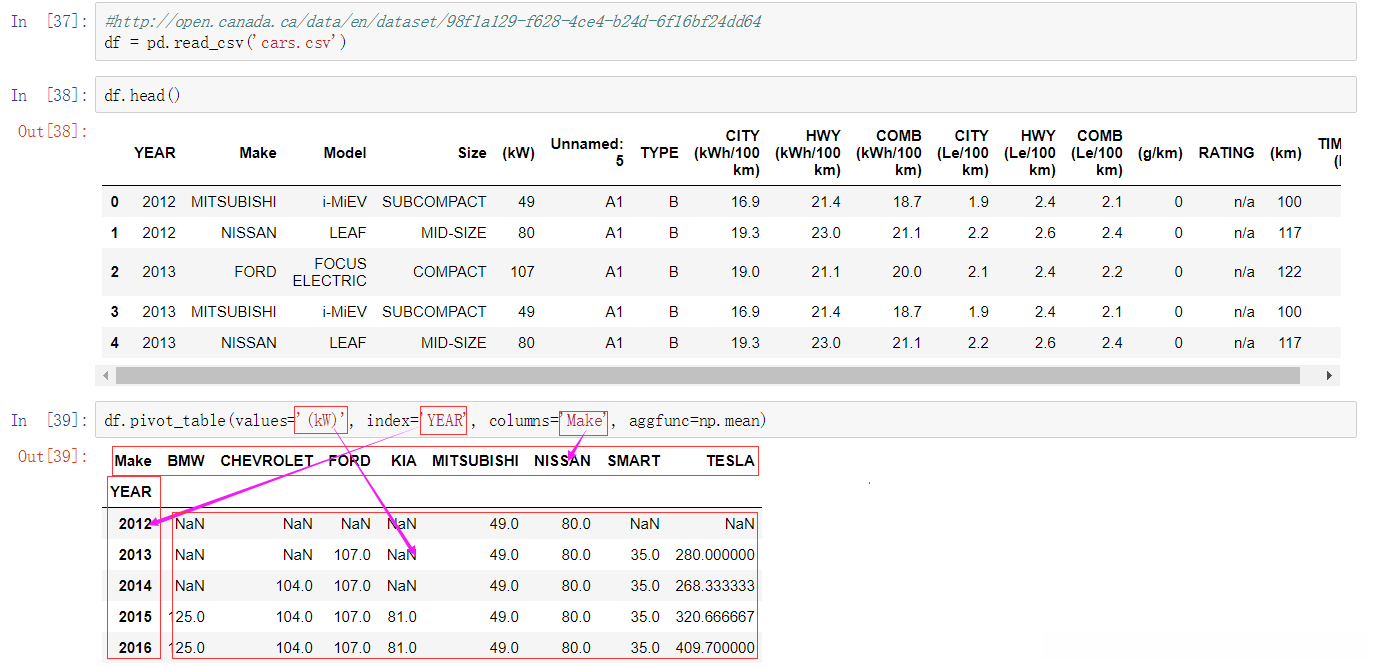
Task: Select the FOCUS ELECTRIC model cell
Action: click(x=329, y=272)
